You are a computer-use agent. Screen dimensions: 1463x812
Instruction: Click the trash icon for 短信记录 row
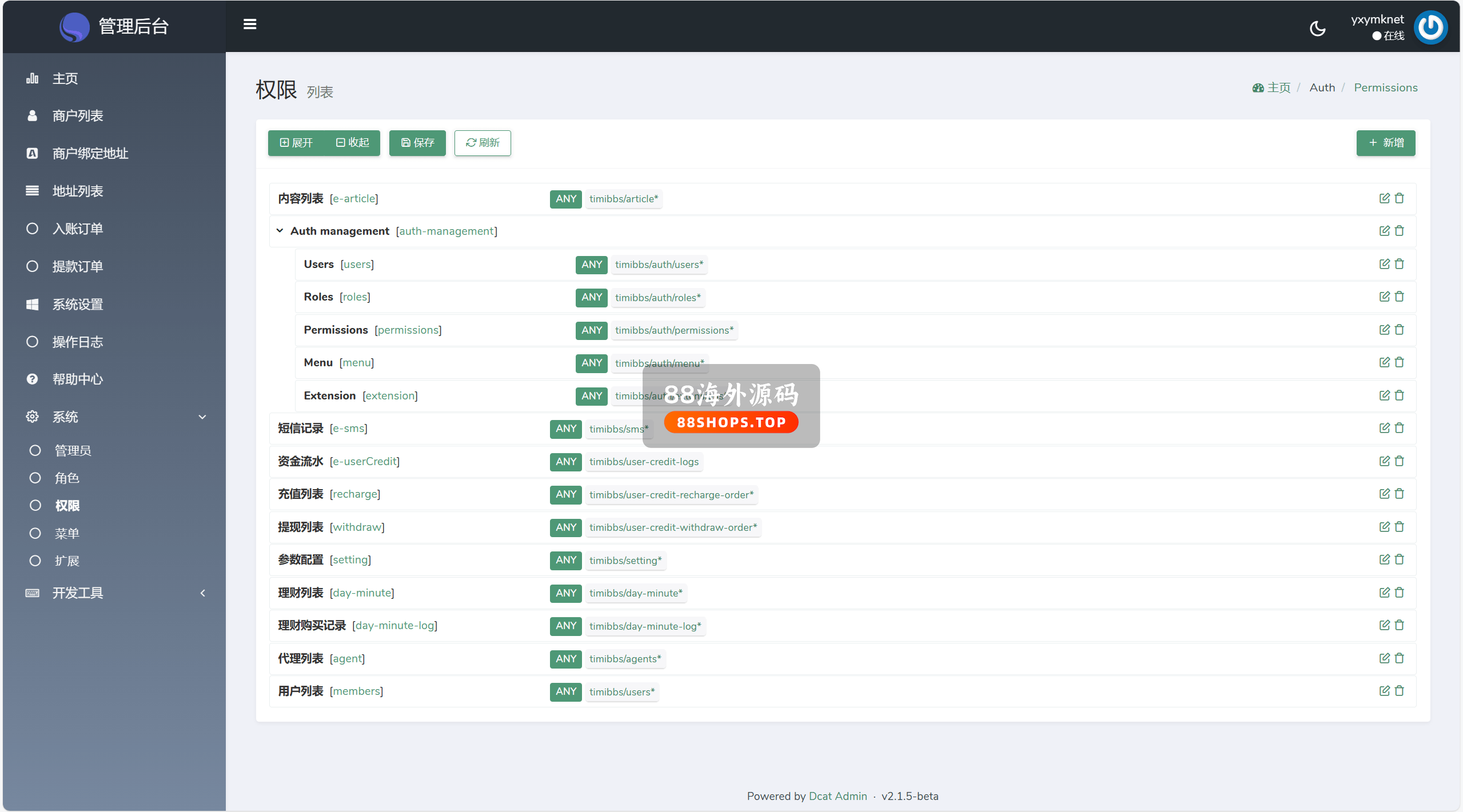click(1399, 428)
